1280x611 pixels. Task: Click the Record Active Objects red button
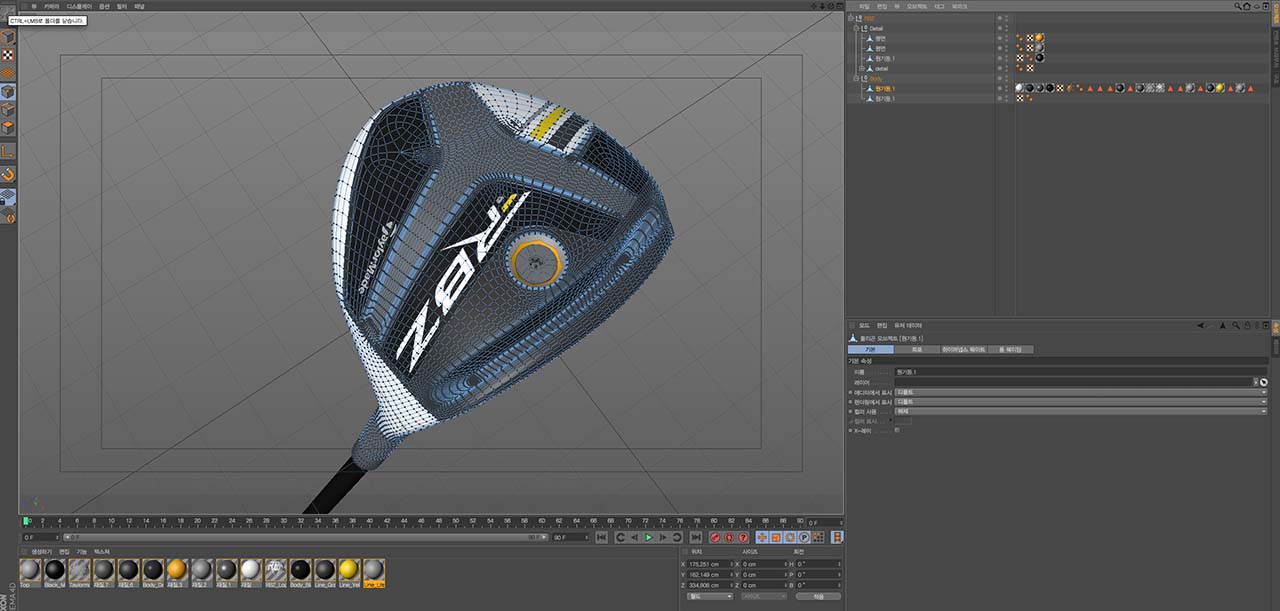click(x=715, y=537)
